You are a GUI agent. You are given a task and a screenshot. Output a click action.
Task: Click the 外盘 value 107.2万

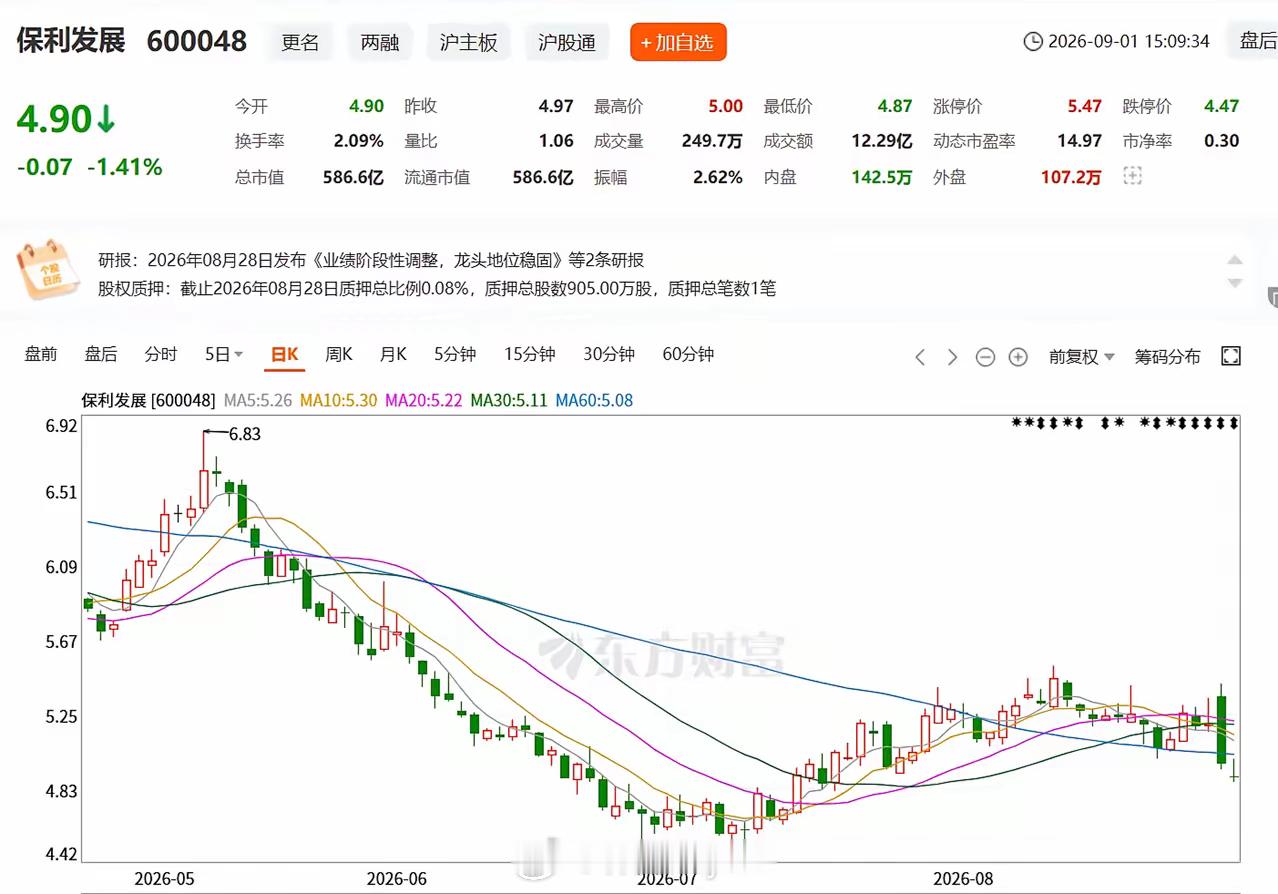[x=1071, y=177]
